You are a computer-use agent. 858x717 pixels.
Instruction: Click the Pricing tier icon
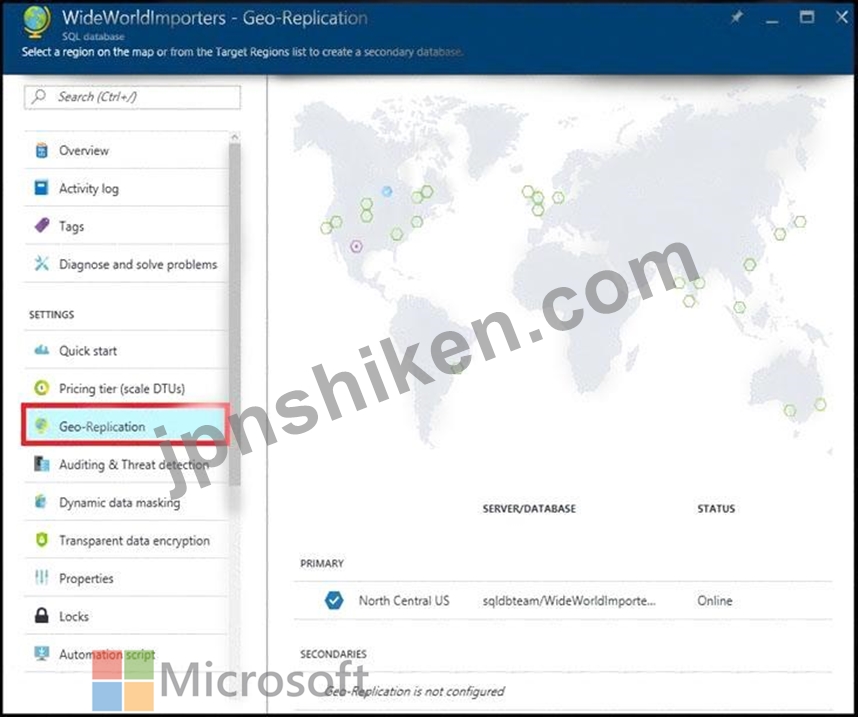42,388
